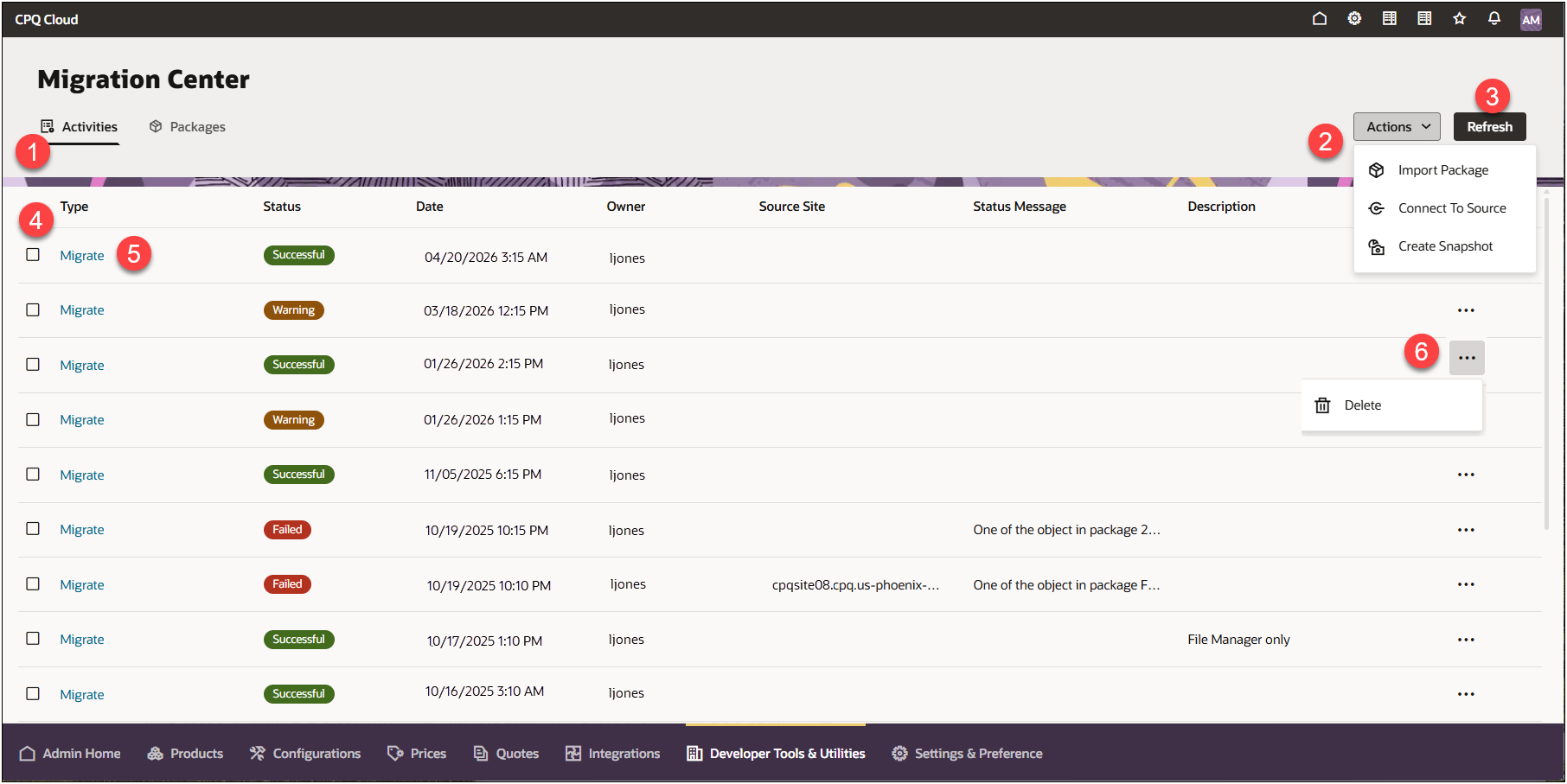The width and height of the screenshot is (1567, 784).
Task: Select checkbox for 10/19/2025 10:10 PM row
Action: [x=33, y=583]
